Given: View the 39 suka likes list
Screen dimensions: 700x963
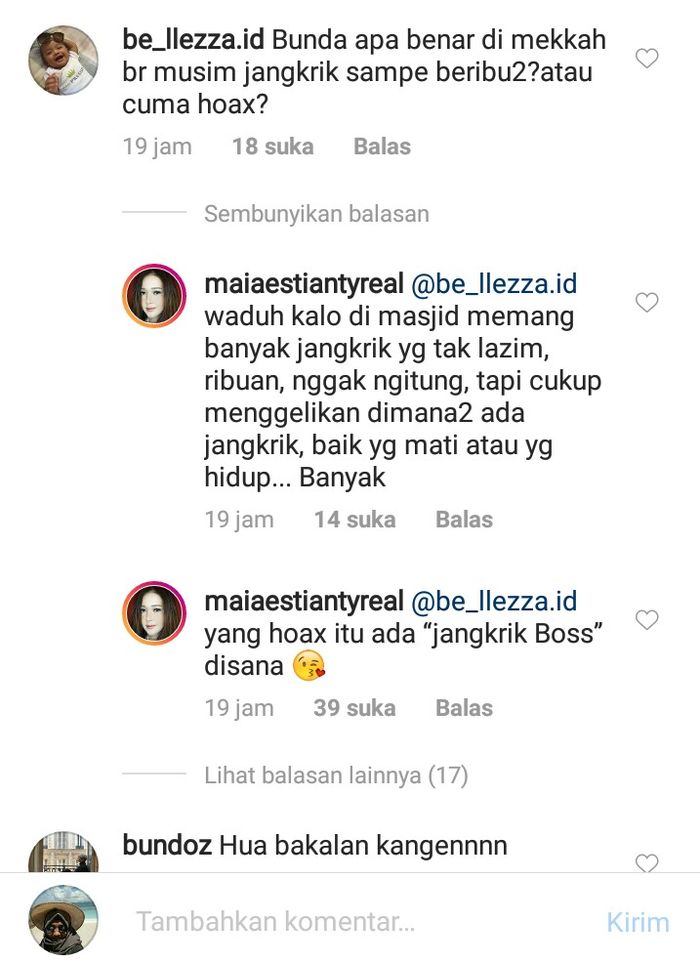Looking at the screenshot, I should [354, 708].
